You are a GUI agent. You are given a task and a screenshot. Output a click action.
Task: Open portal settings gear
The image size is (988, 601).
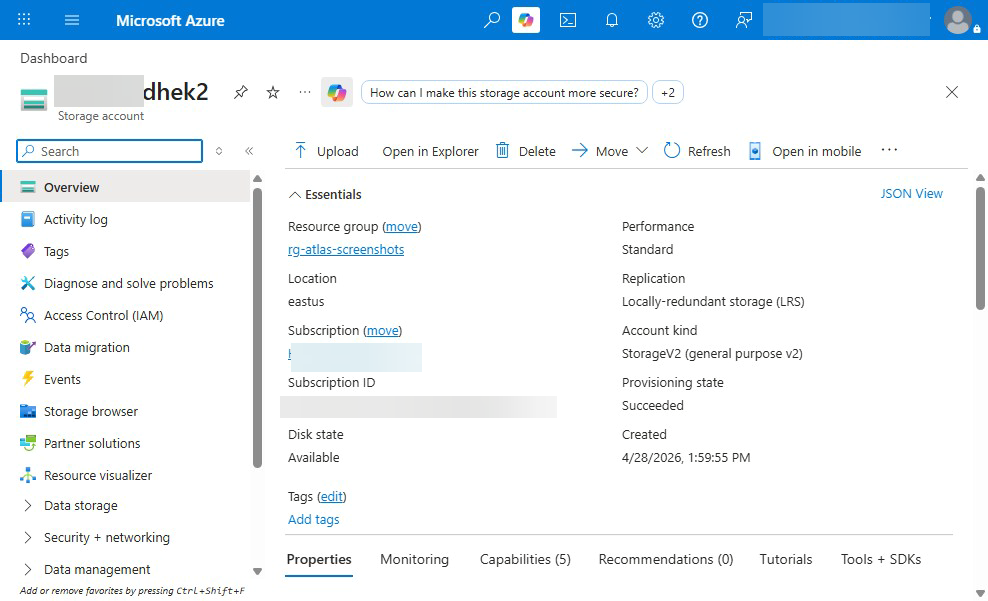click(x=656, y=20)
